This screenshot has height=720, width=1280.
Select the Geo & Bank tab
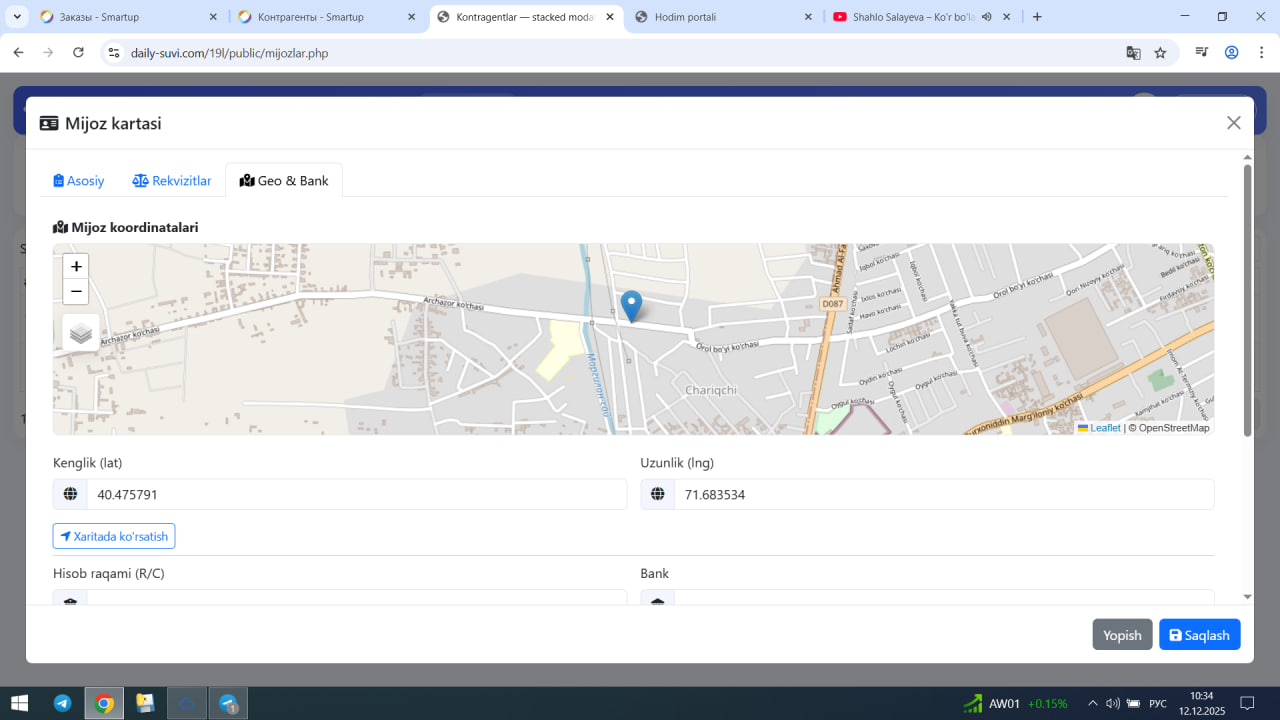[284, 181]
